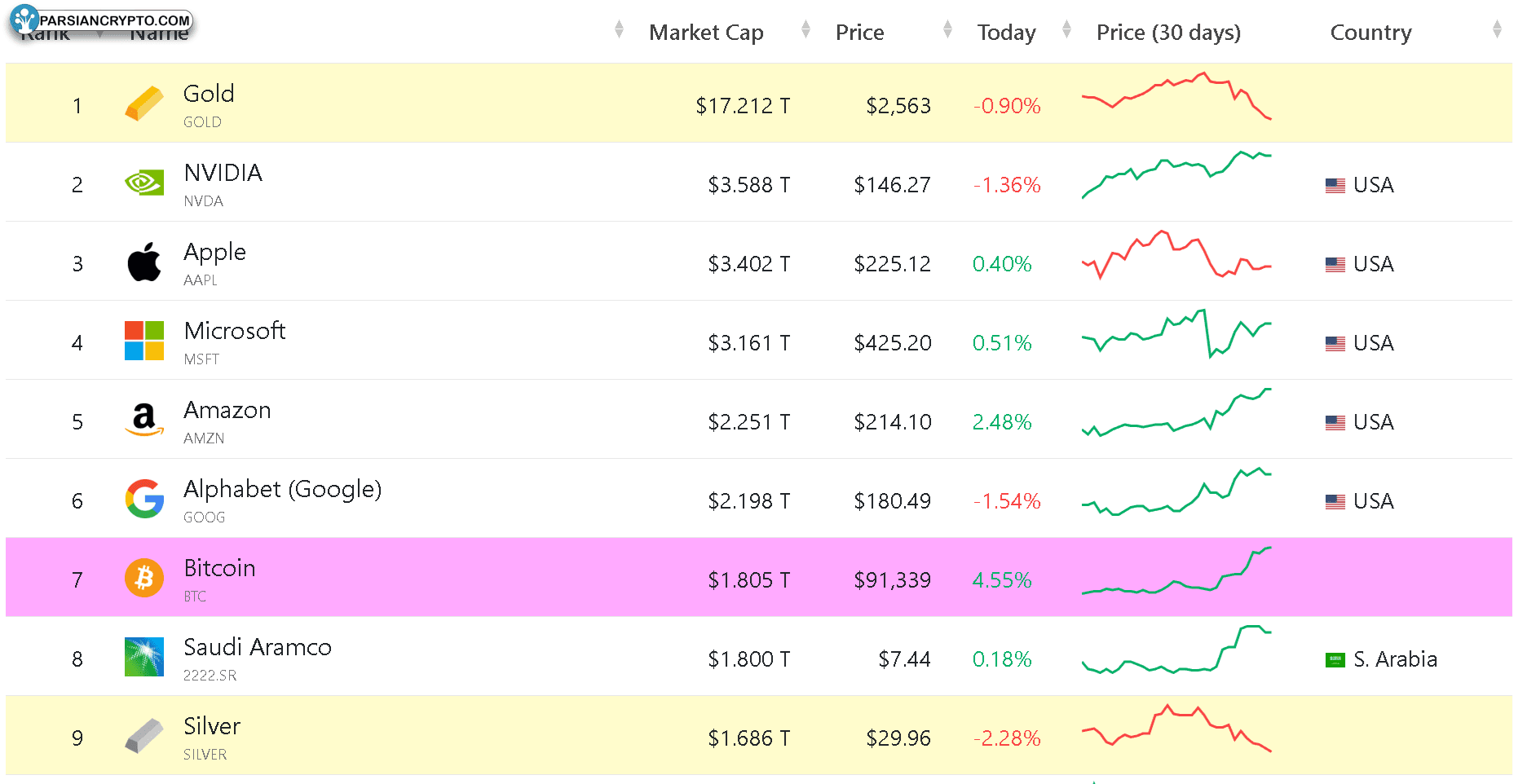The image size is (1518, 784).
Task: Click the USA flag in Alphabet row
Action: (1335, 502)
